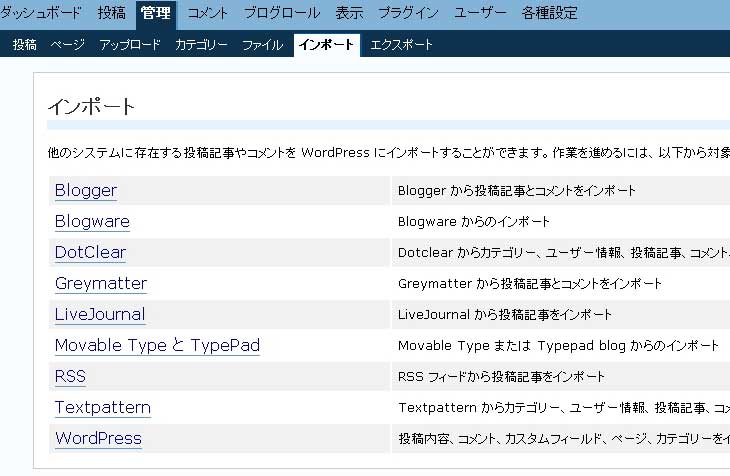Open the 表示 menu
Screen dimensions: 730x476
(x=349, y=13)
